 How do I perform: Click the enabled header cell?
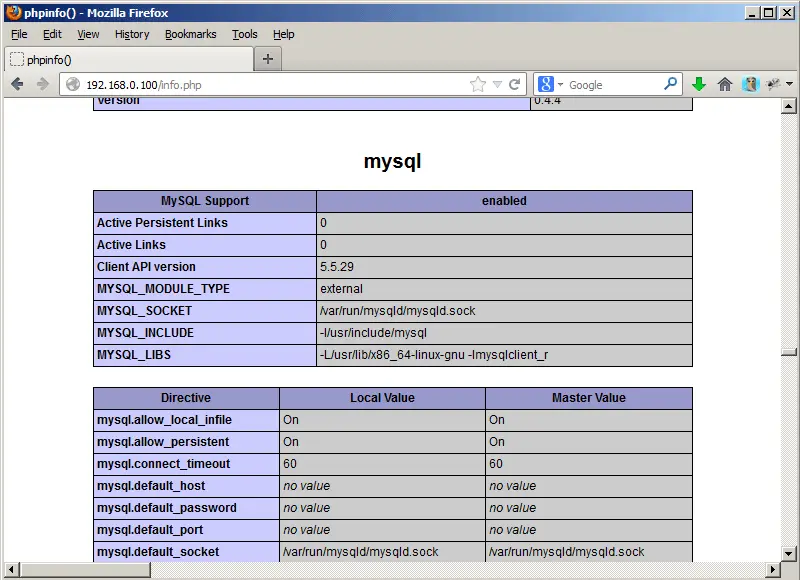pos(504,201)
